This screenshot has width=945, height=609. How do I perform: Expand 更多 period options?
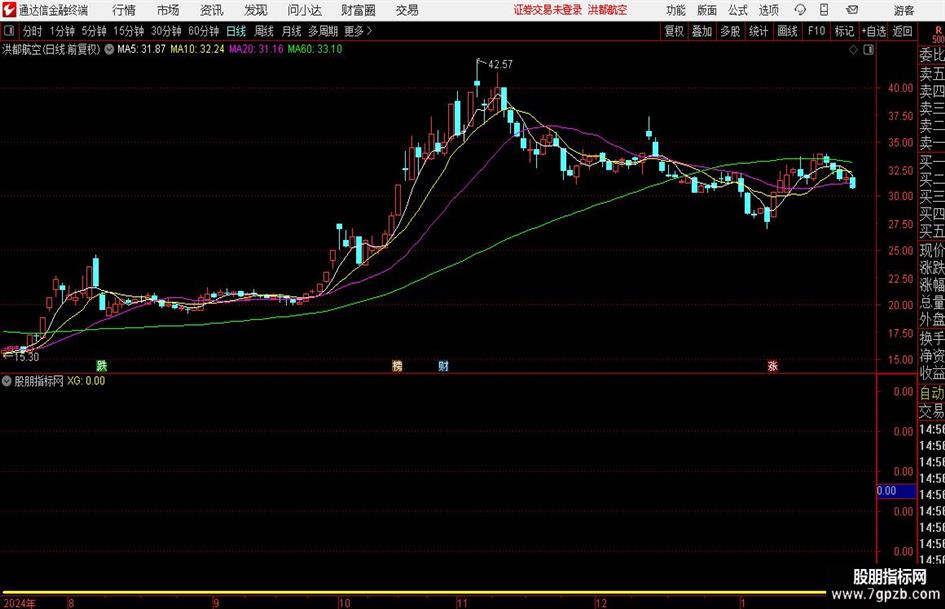click(358, 31)
